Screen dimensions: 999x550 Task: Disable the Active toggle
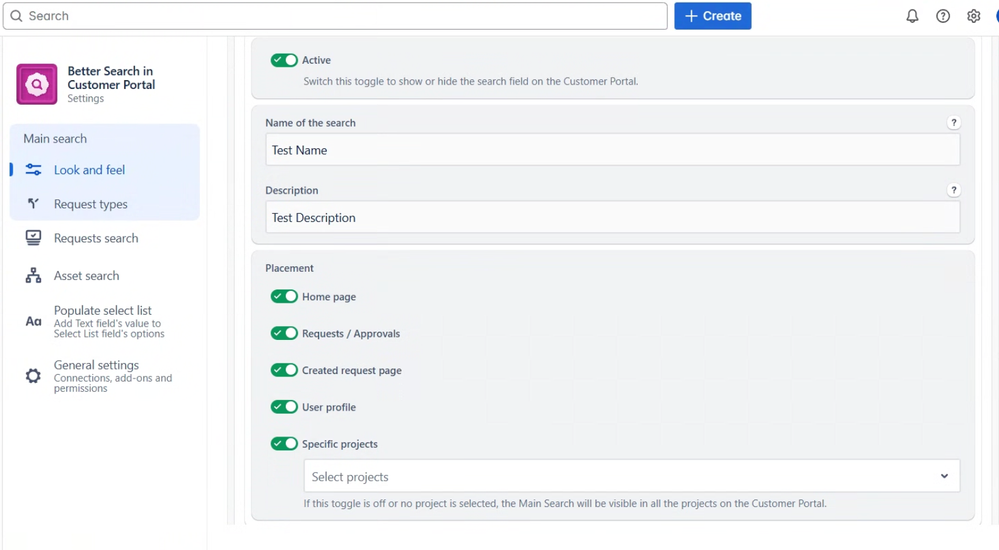click(x=284, y=60)
